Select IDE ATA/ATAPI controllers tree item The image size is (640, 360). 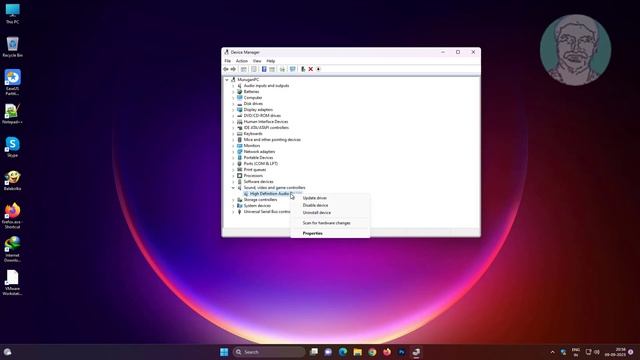point(266,128)
